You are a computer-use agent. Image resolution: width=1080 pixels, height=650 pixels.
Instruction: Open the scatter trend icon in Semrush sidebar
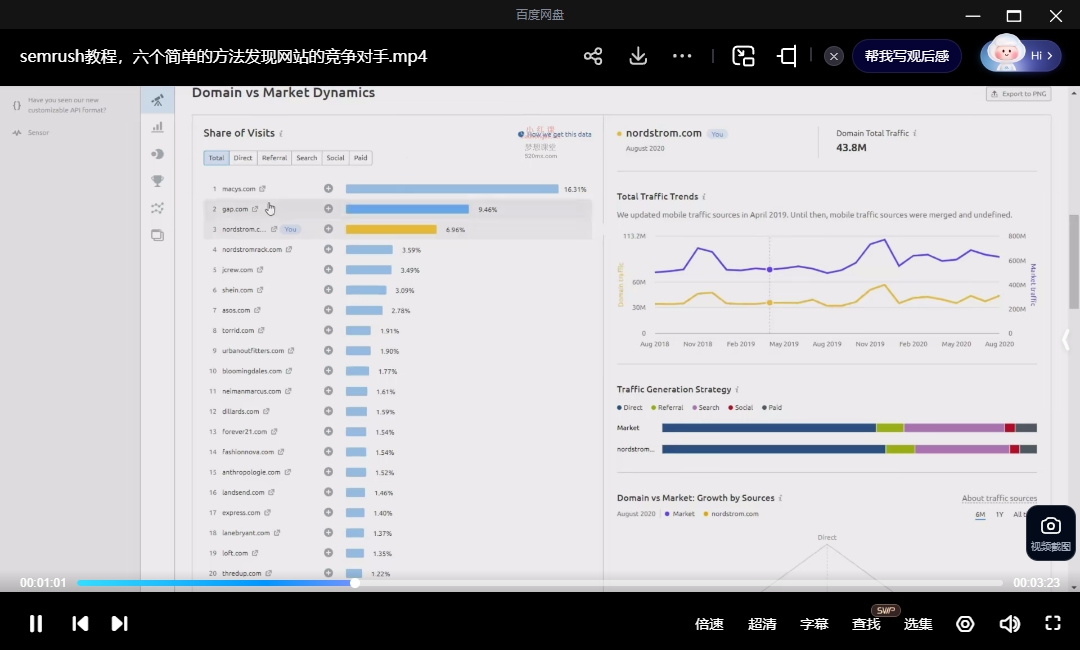158,208
